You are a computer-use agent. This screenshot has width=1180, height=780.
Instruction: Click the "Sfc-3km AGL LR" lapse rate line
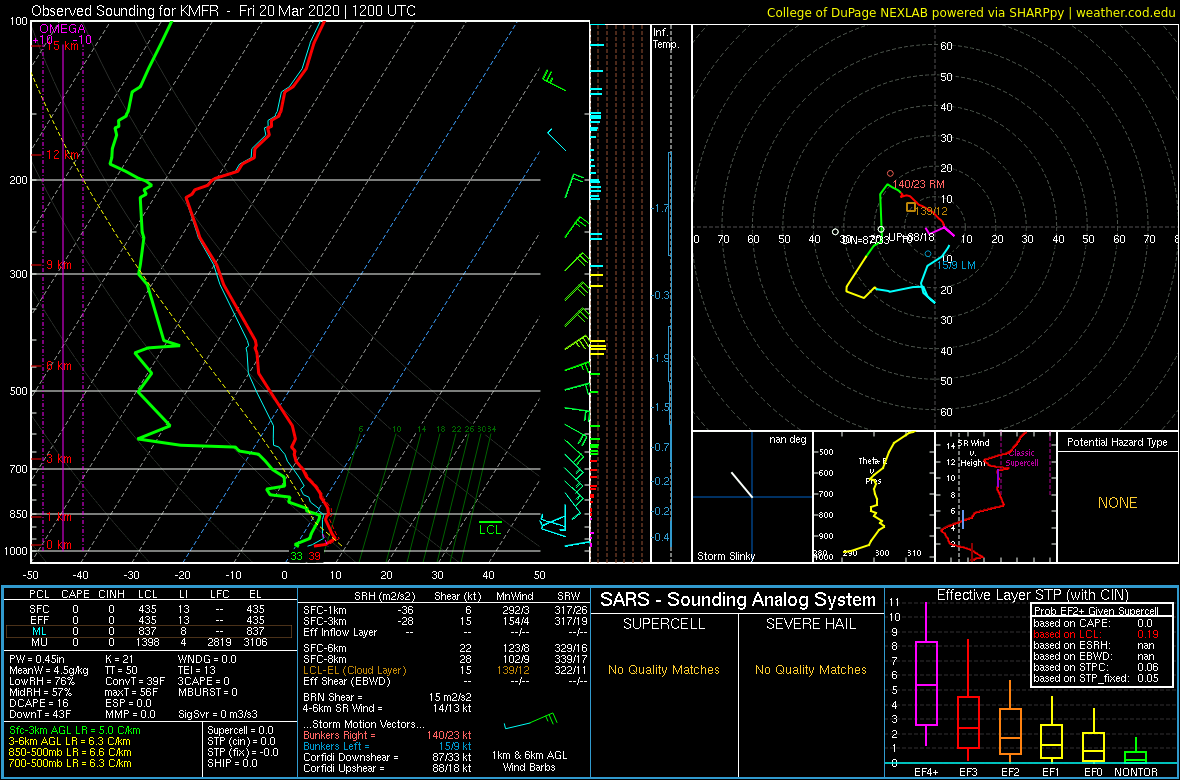tap(75, 730)
